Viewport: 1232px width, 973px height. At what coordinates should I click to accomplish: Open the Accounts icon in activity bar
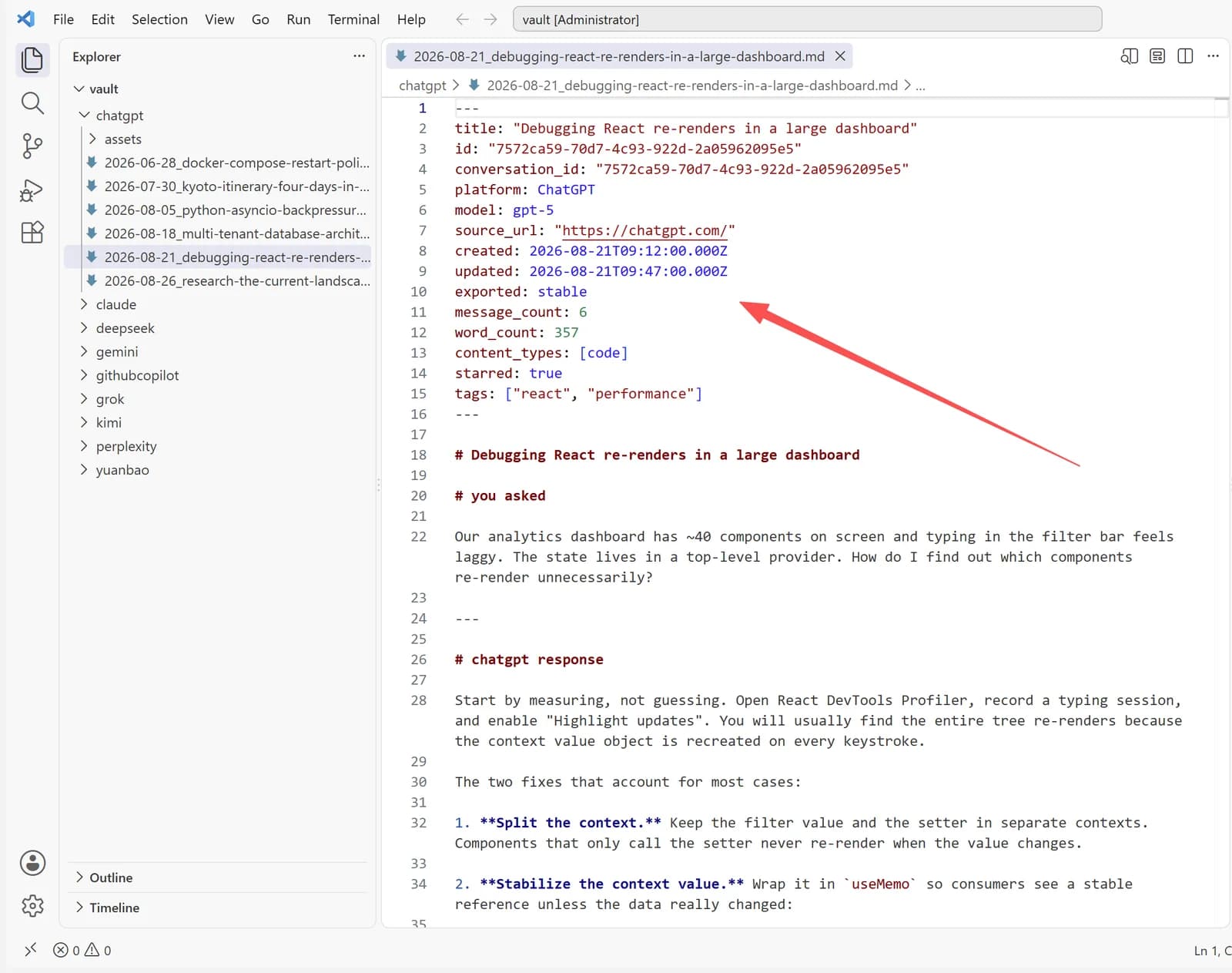click(32, 863)
